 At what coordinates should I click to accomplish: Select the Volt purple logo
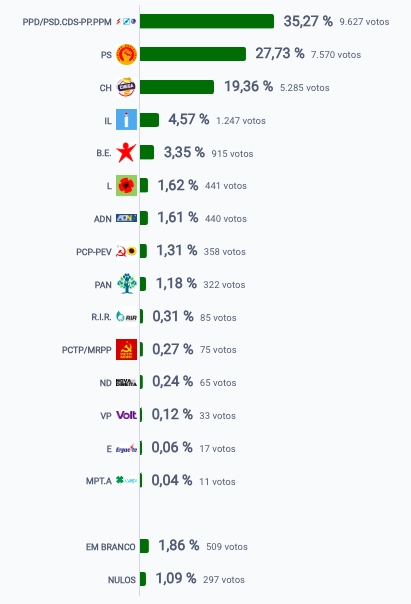click(x=126, y=415)
